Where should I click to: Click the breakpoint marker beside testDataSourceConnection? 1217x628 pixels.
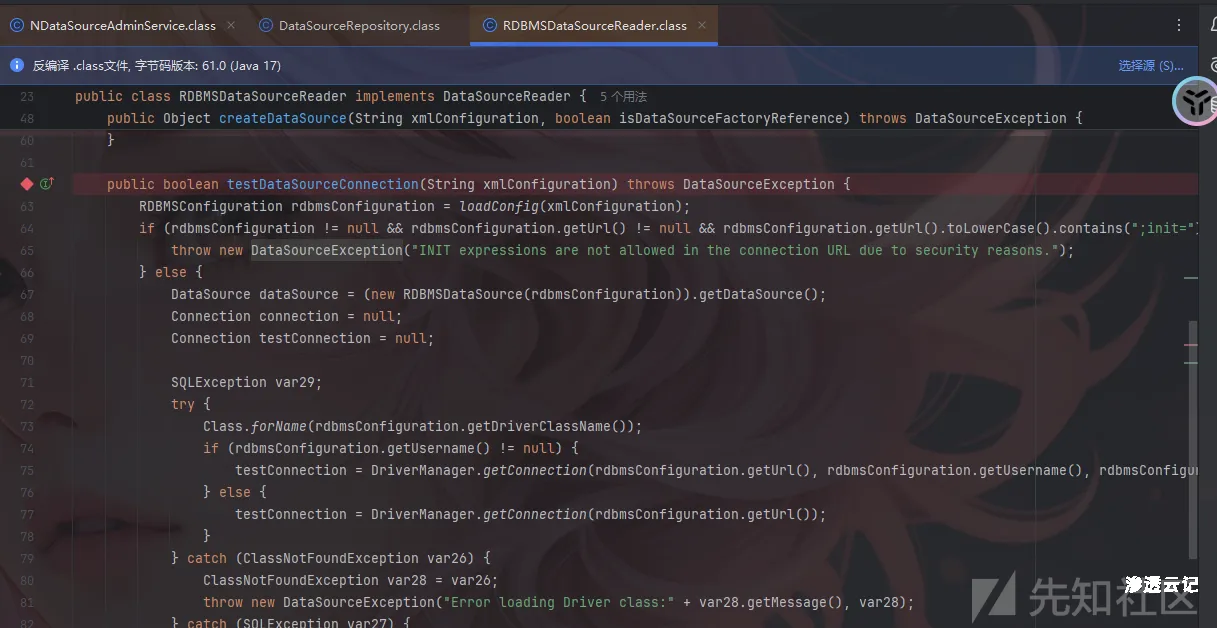tap(27, 184)
